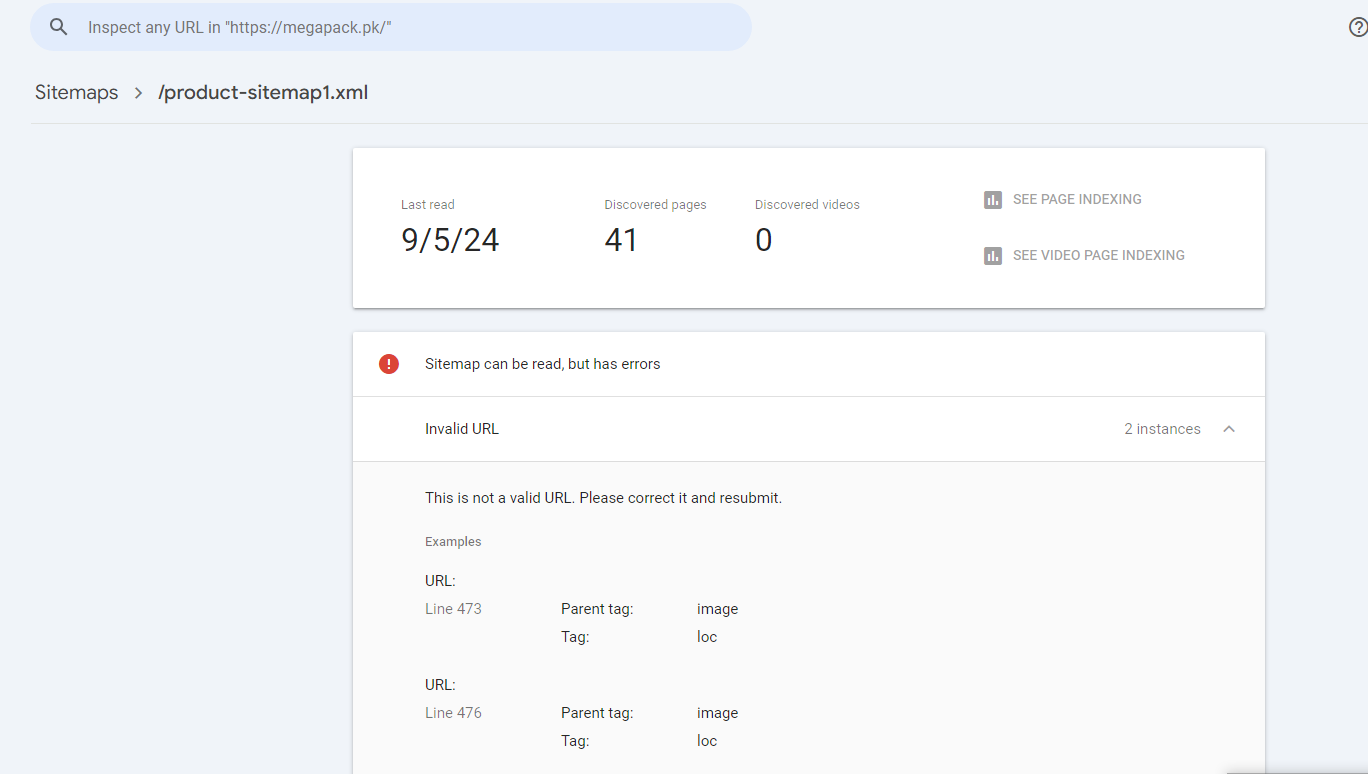Click the Discovered pages value 41
Viewport: 1368px width, 774px height.
[x=621, y=240]
